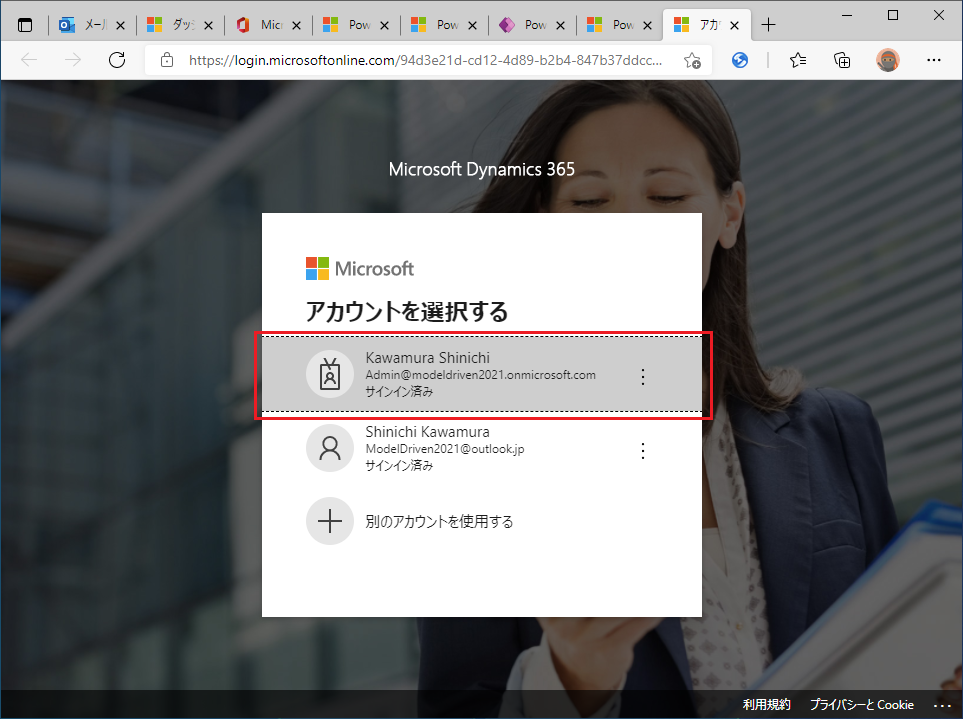This screenshot has height=719, width=963.
Task: Click the アカウントを選択する heading
Action: coord(407,311)
